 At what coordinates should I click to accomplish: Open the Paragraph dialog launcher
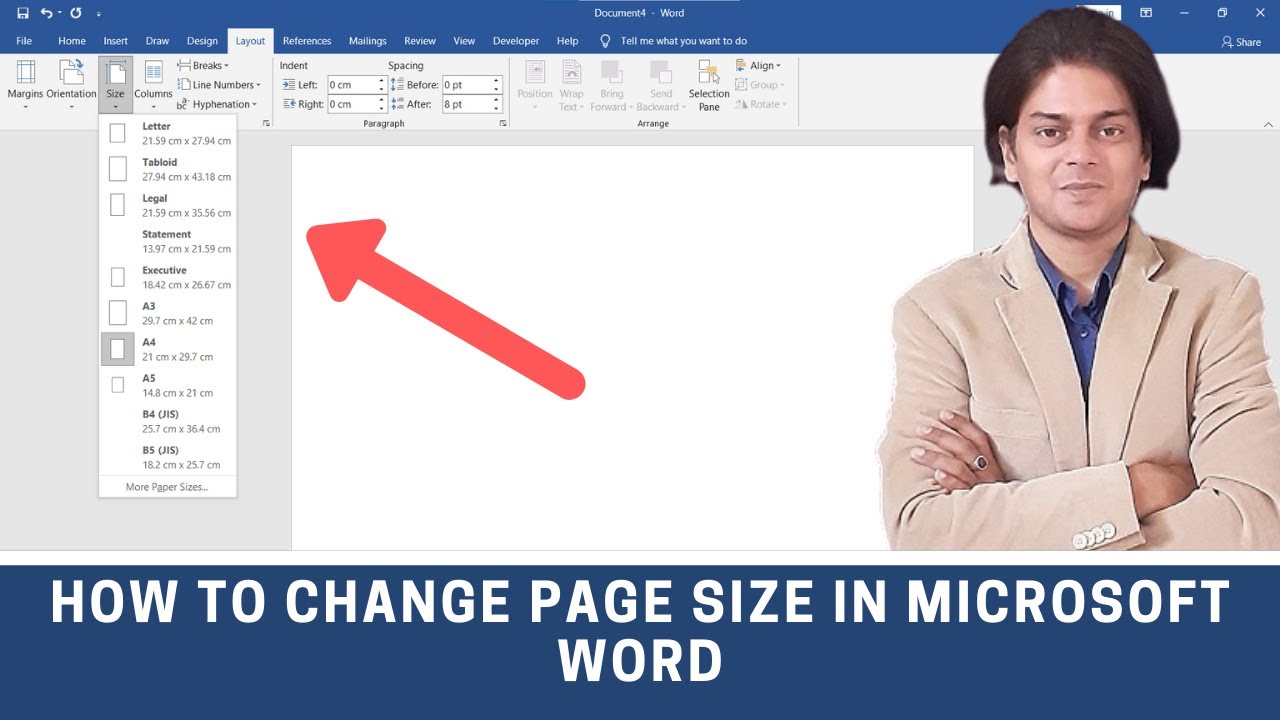pos(503,123)
